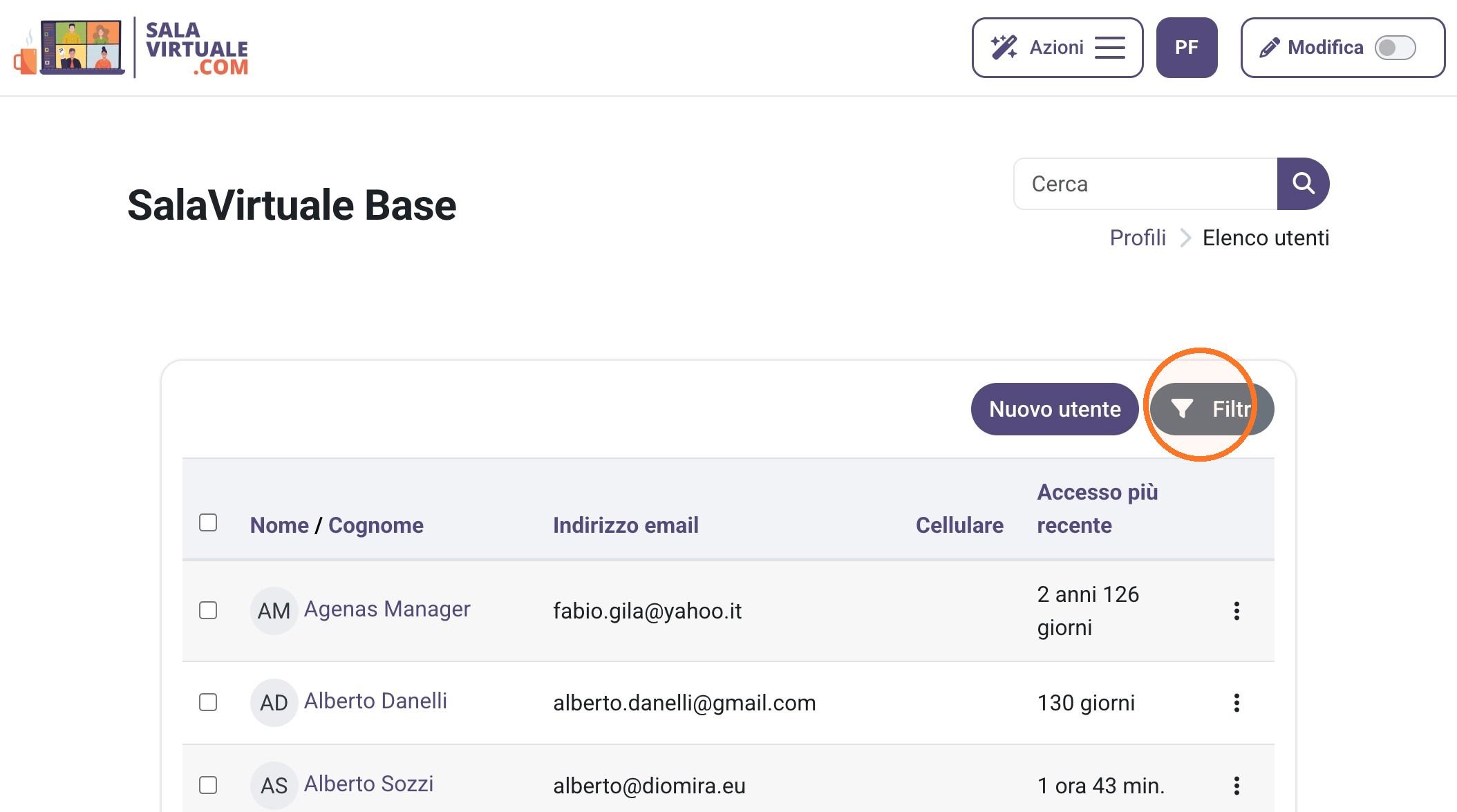The width and height of the screenshot is (1457, 812).
Task: Sort by Cellulare column header
Action: point(959,525)
